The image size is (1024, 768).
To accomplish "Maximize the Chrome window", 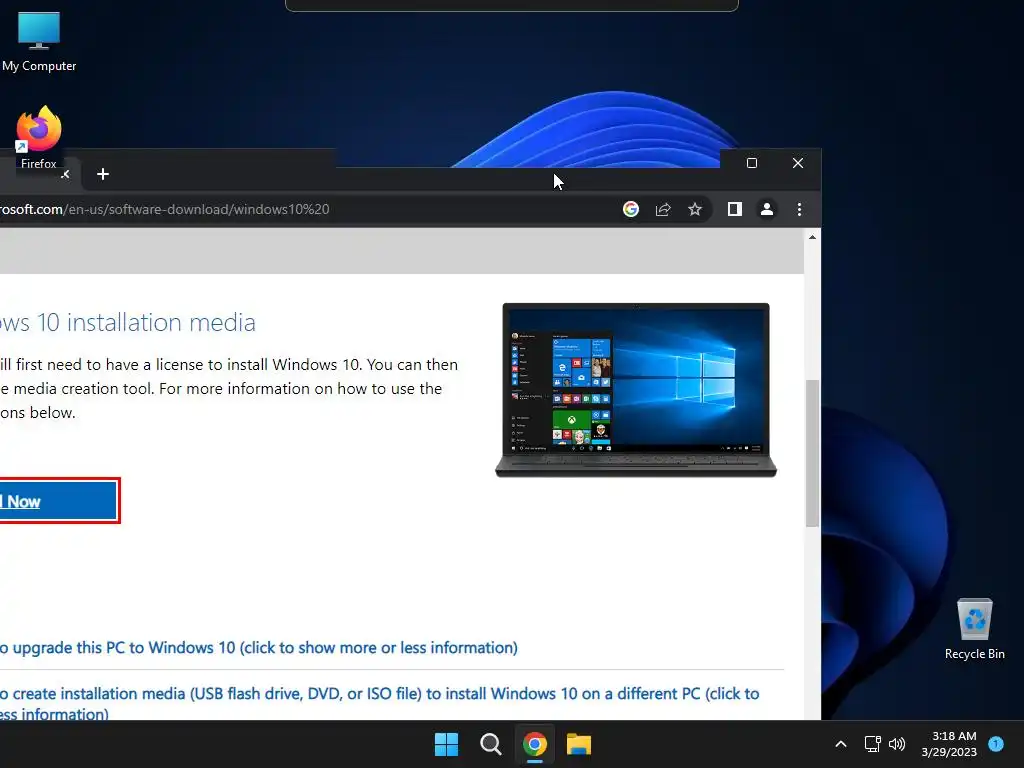I will tap(752, 163).
